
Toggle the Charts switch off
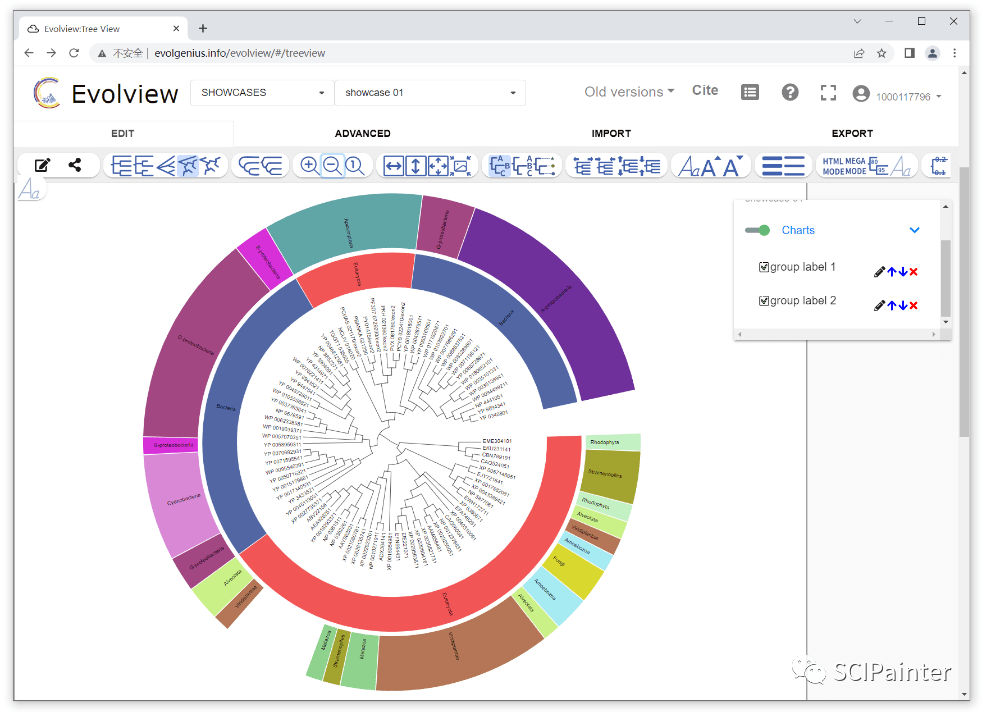(x=757, y=230)
